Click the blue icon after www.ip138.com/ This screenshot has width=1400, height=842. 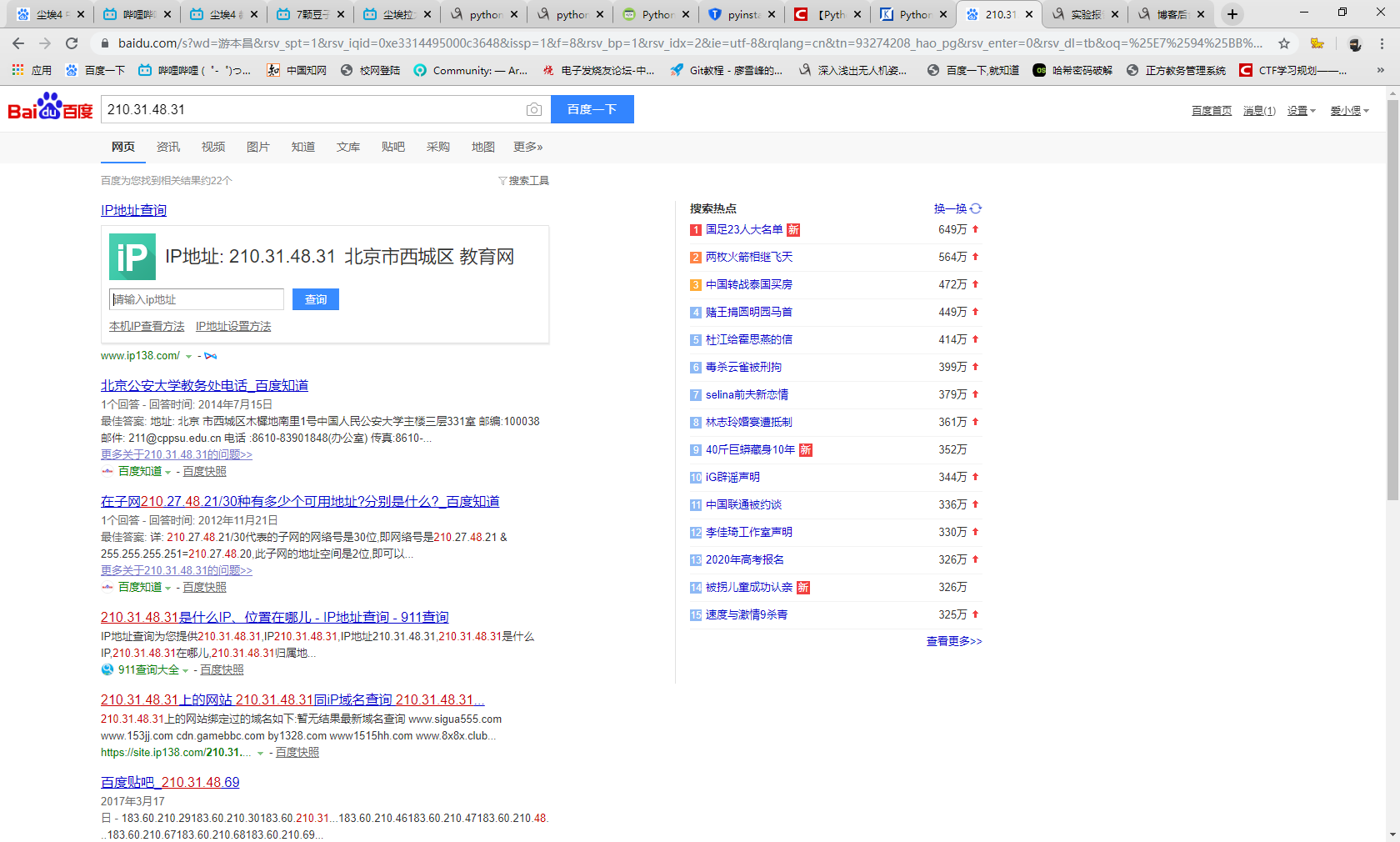[211, 356]
